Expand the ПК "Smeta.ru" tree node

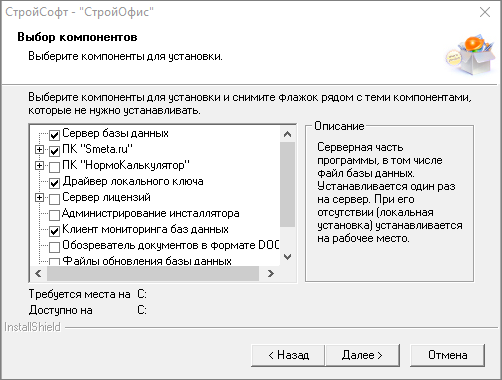(39, 150)
